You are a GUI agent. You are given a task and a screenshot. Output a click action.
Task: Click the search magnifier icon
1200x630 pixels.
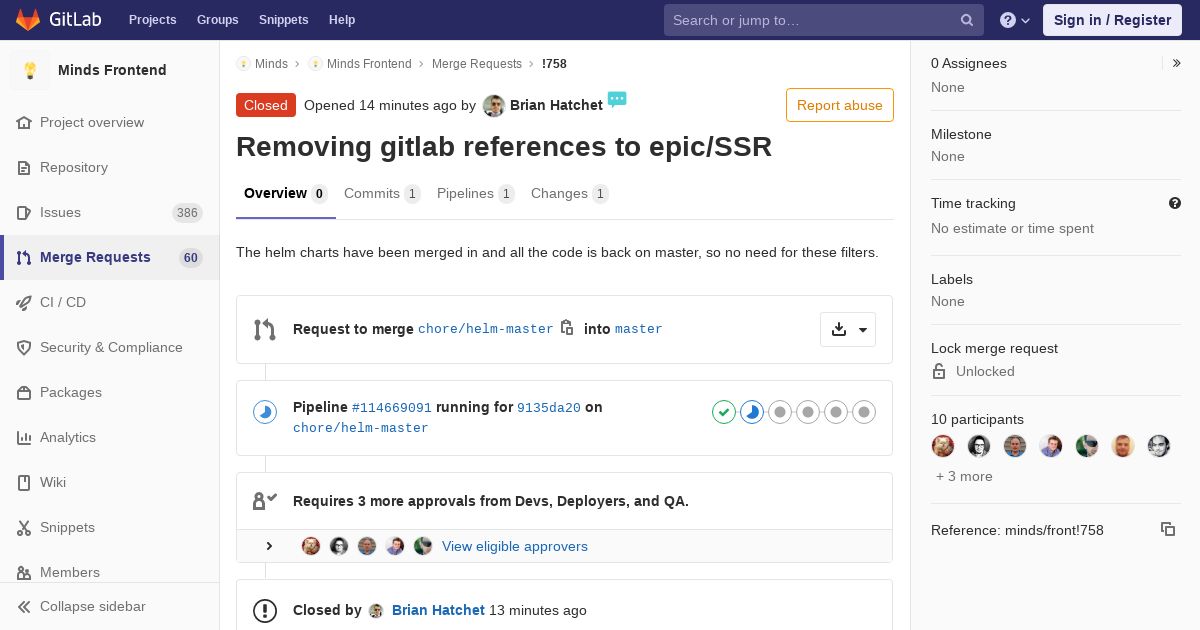coord(967,20)
